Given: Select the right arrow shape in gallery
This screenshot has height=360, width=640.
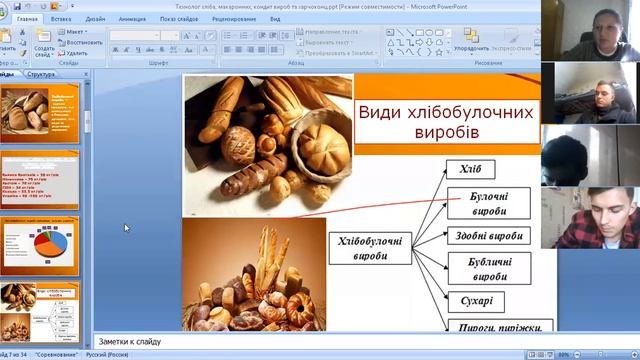Looking at the screenshot, I should [419, 42].
